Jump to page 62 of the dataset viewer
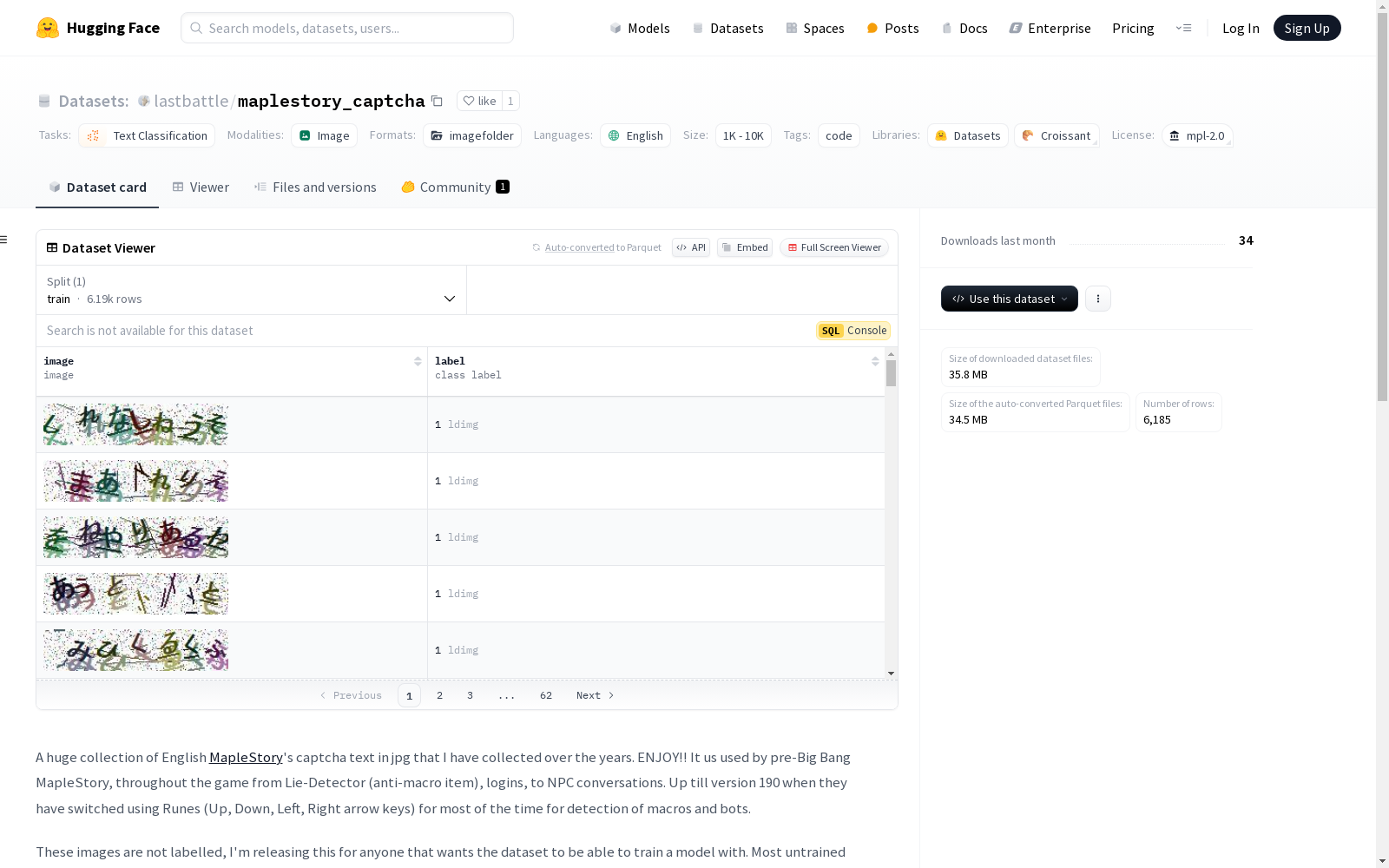This screenshot has width=1389, height=868. click(546, 695)
